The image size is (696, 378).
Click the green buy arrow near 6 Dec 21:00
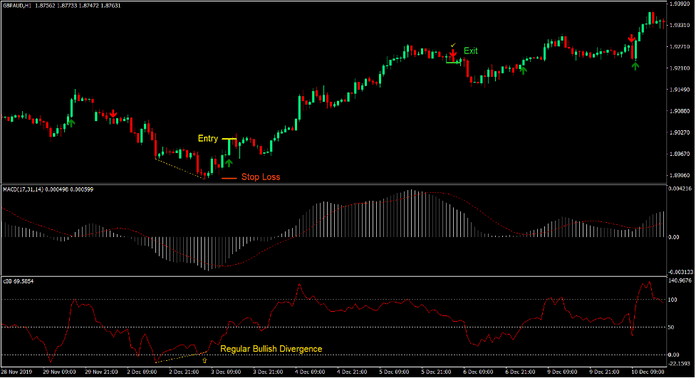tap(523, 70)
